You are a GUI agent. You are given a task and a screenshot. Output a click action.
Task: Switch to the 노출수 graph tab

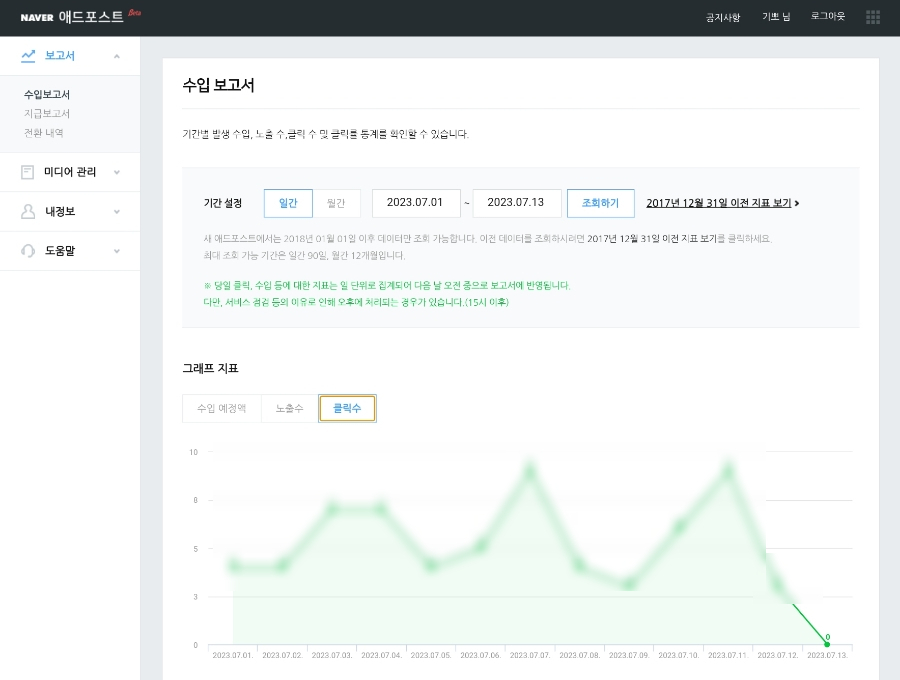[289, 409]
